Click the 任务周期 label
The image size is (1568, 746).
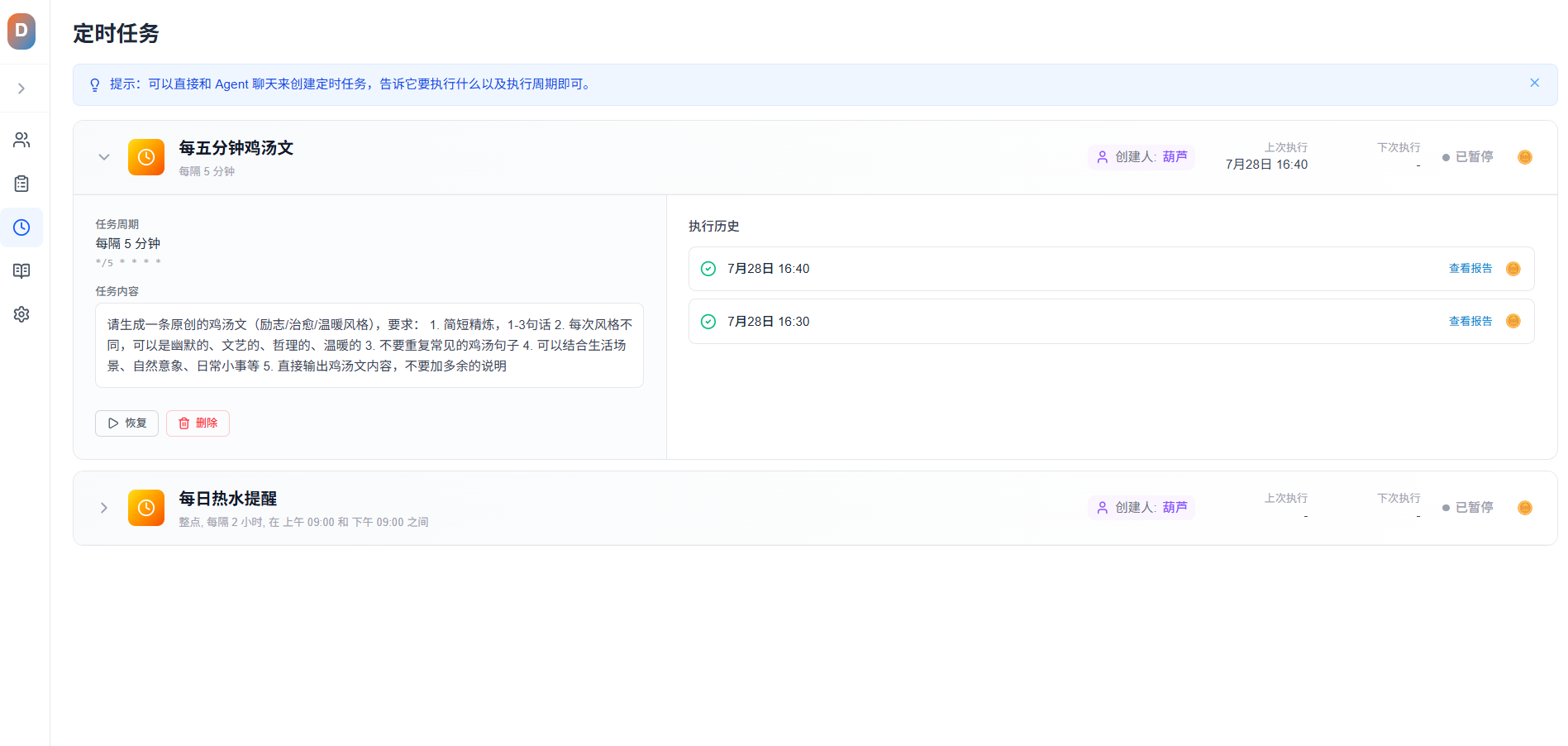pos(117,225)
